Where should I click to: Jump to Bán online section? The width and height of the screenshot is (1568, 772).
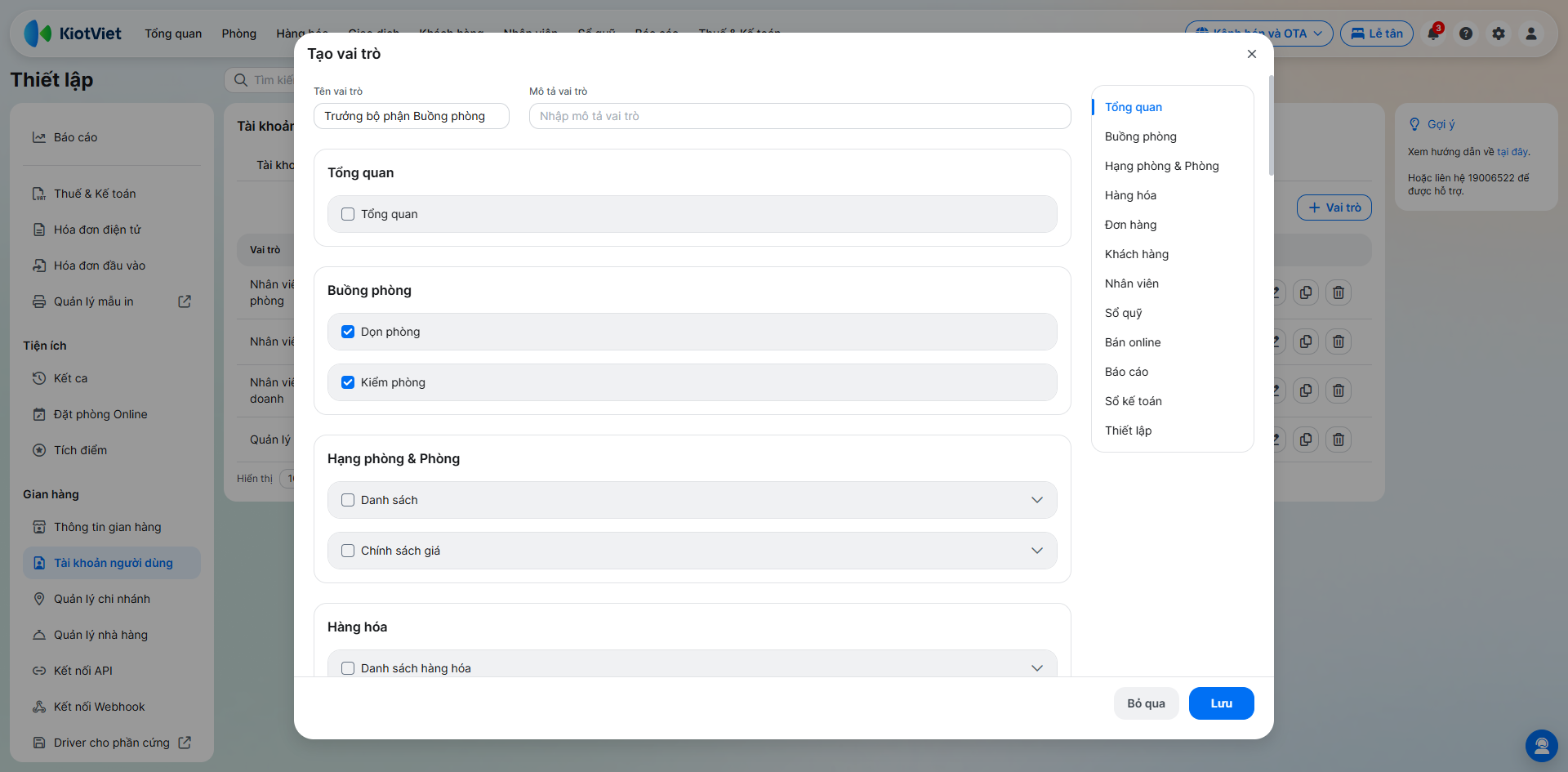pyautogui.click(x=1133, y=342)
